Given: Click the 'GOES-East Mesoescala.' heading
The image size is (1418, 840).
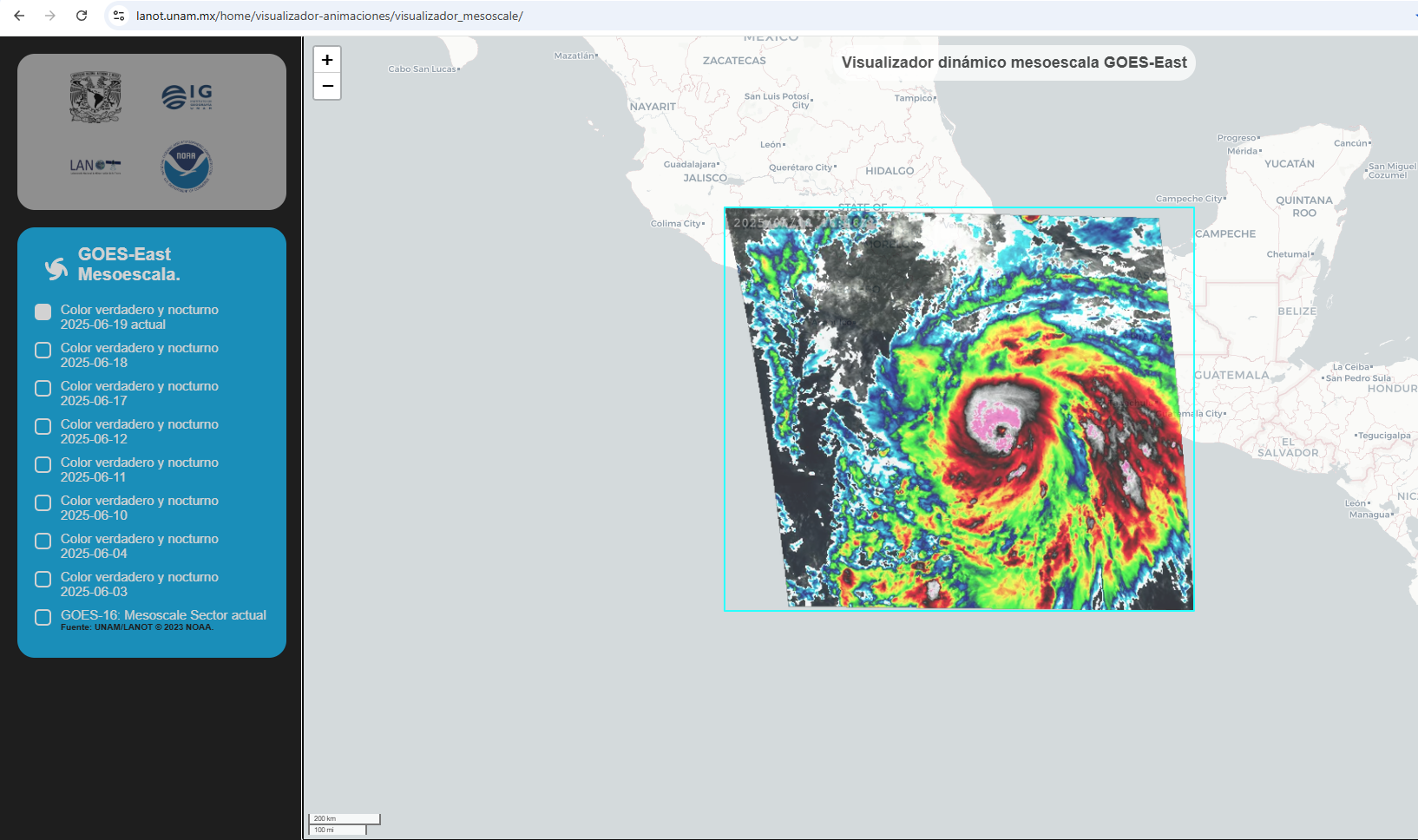Looking at the screenshot, I should 128,264.
